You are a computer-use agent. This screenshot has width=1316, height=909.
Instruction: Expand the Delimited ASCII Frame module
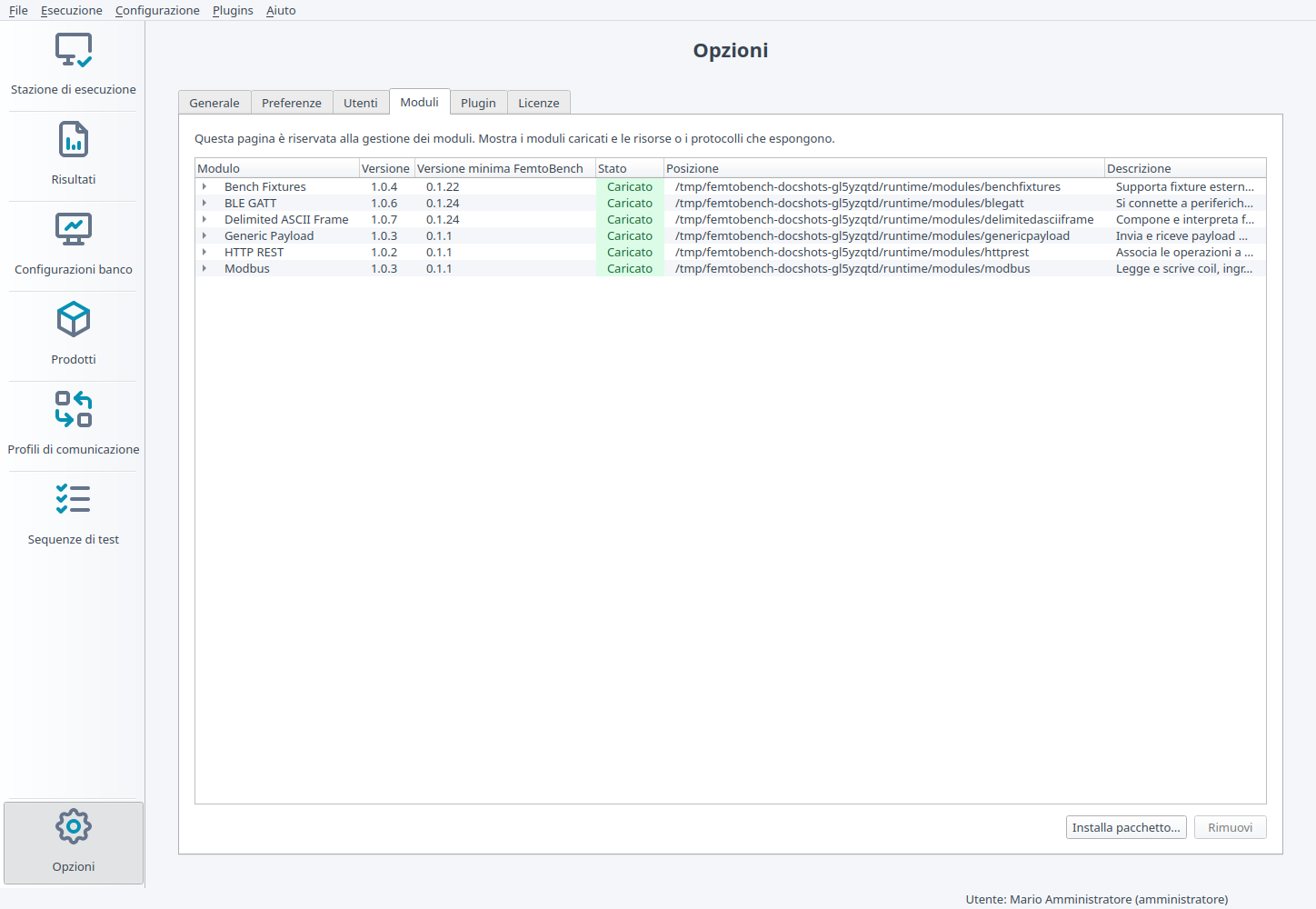click(204, 219)
